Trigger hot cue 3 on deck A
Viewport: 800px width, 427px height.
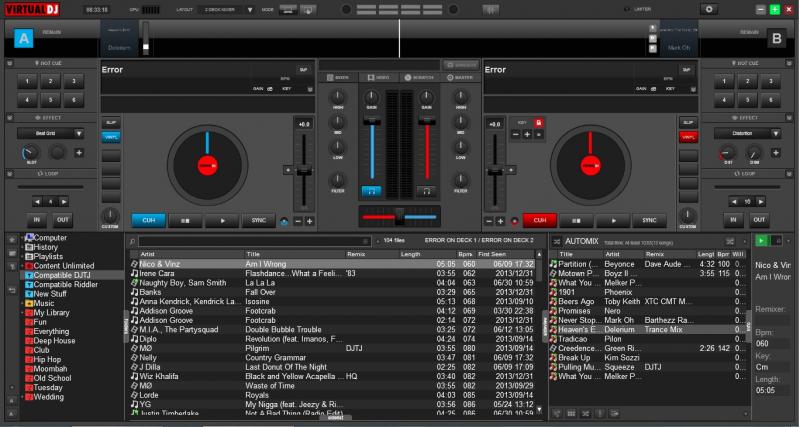pos(74,81)
